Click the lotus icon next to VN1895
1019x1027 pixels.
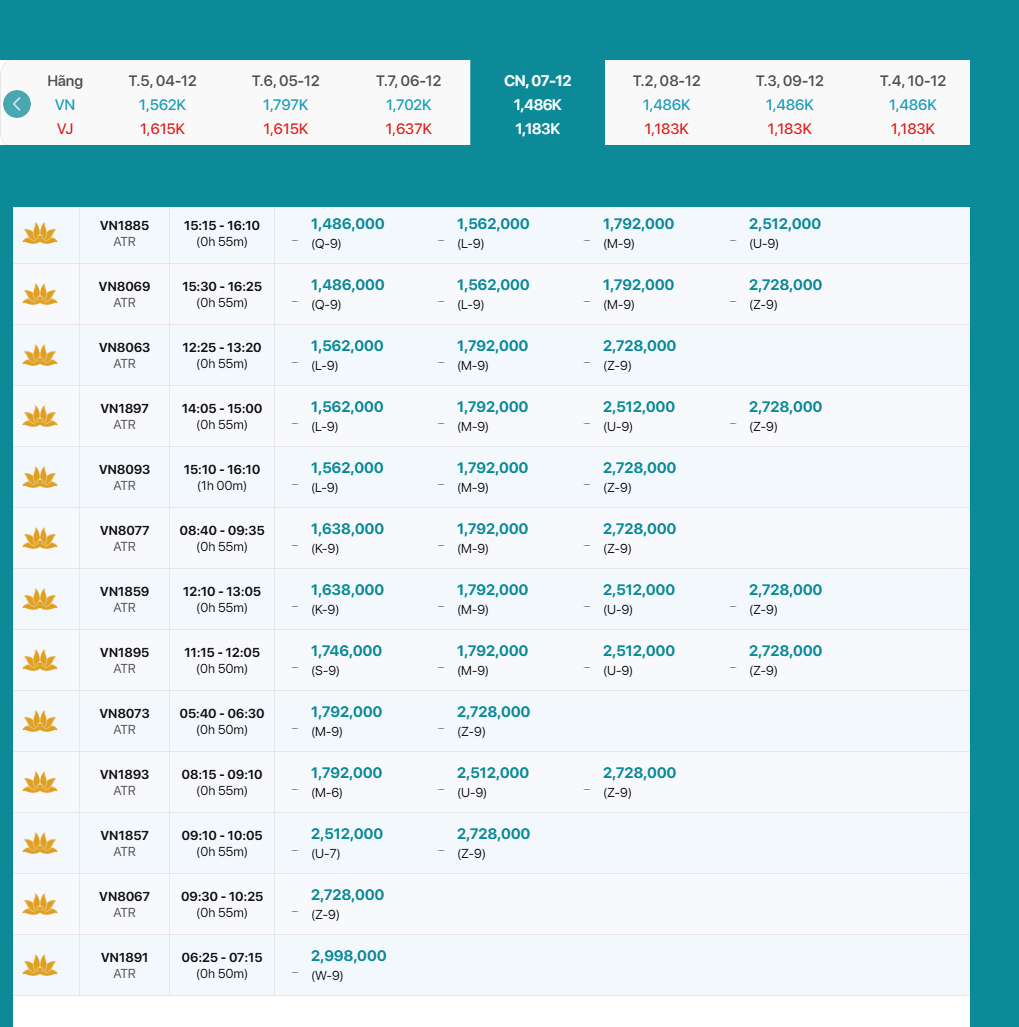(x=40, y=661)
